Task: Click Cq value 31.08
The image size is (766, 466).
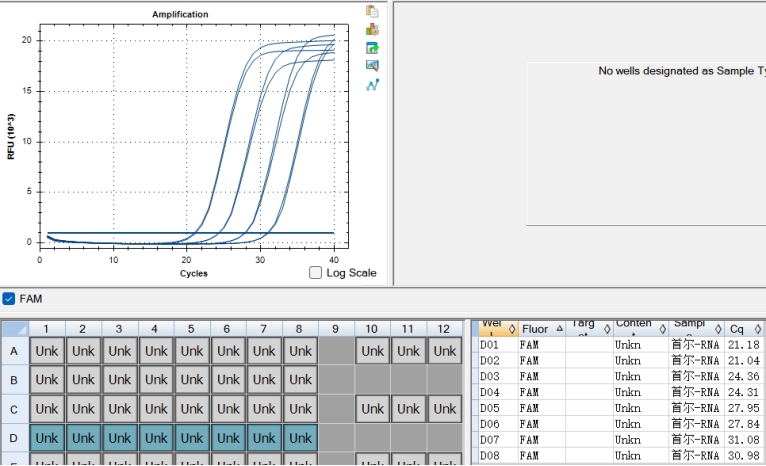Action: [744, 440]
